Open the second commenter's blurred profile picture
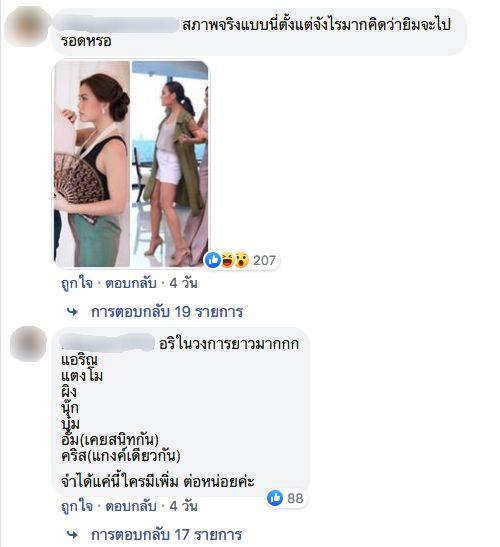This screenshot has width=500, height=547. 29,344
